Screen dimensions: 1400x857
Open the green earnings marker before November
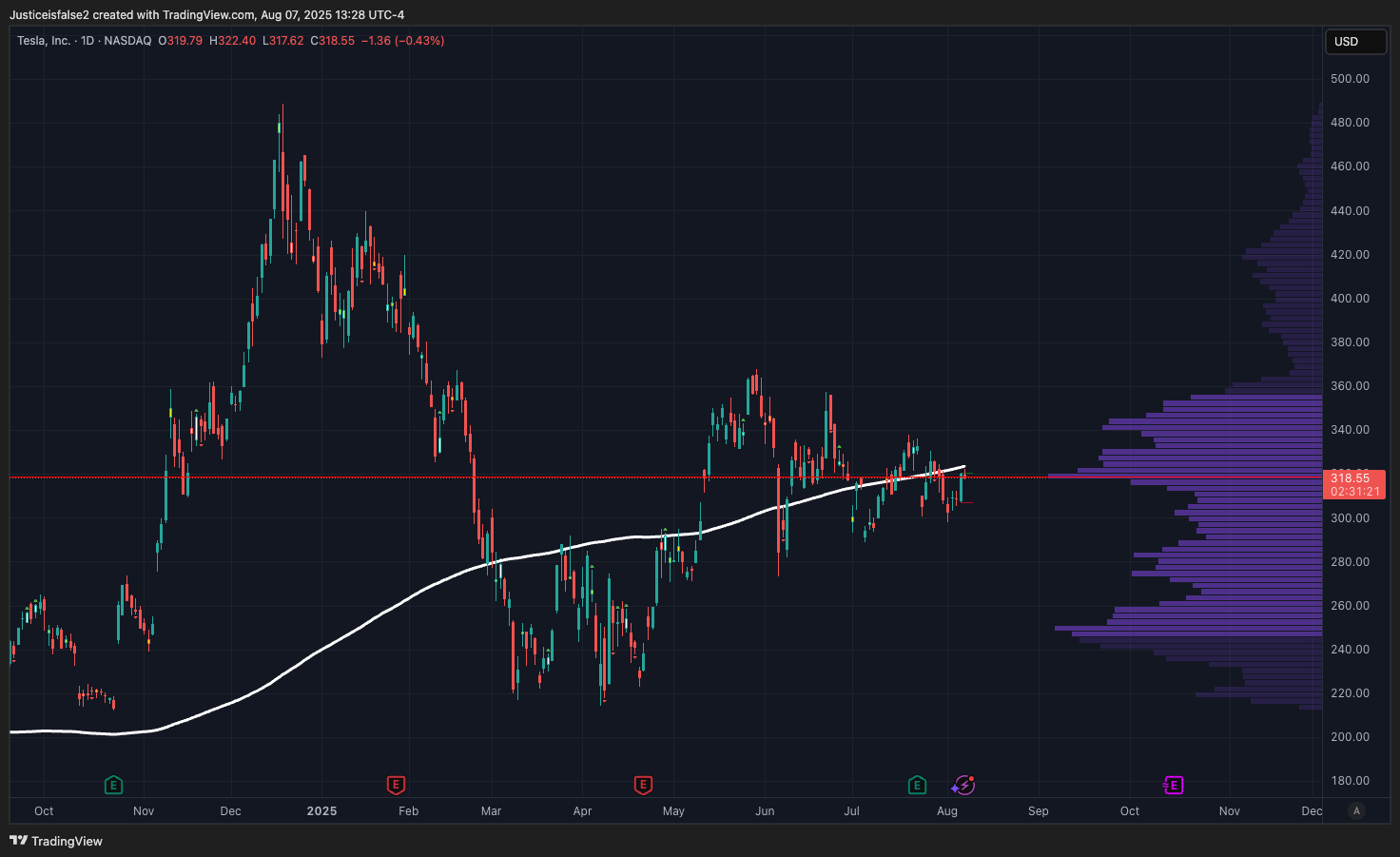click(113, 785)
